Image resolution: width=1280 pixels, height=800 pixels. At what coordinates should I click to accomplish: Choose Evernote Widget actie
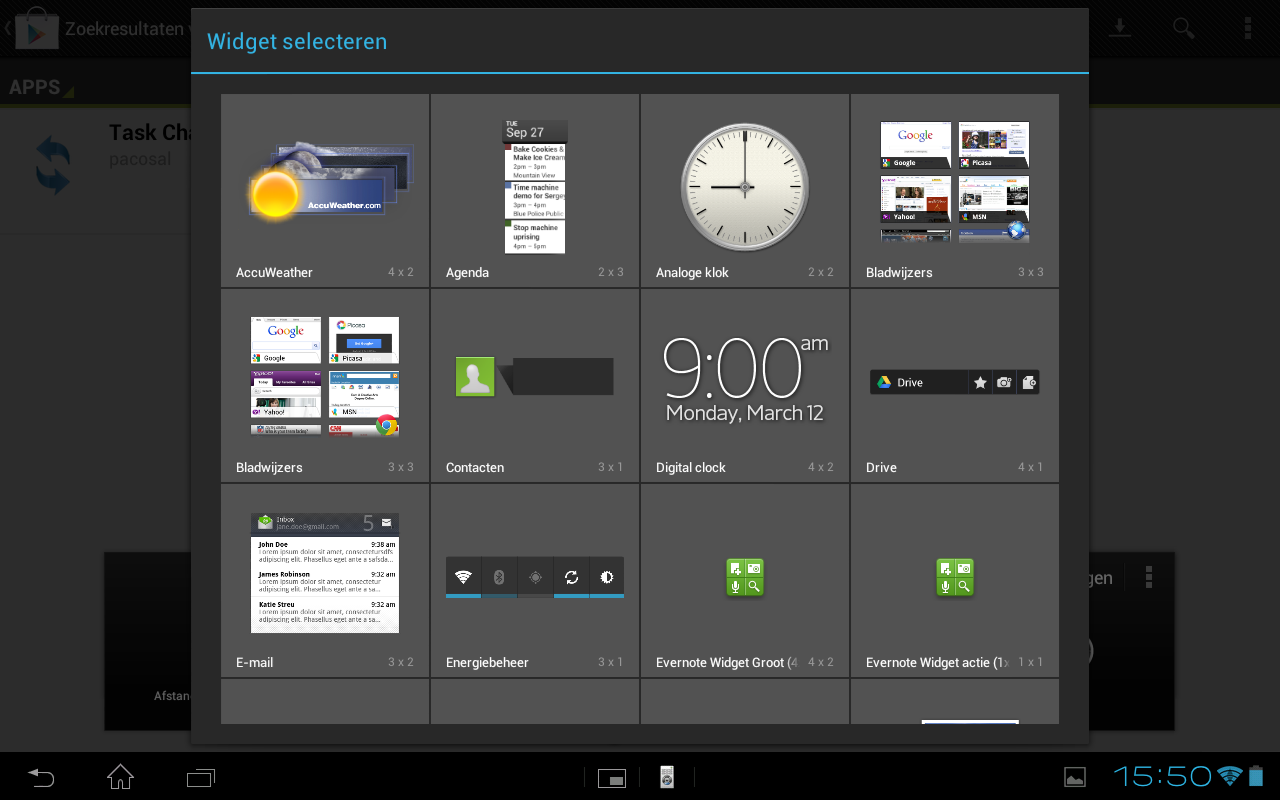(955, 581)
